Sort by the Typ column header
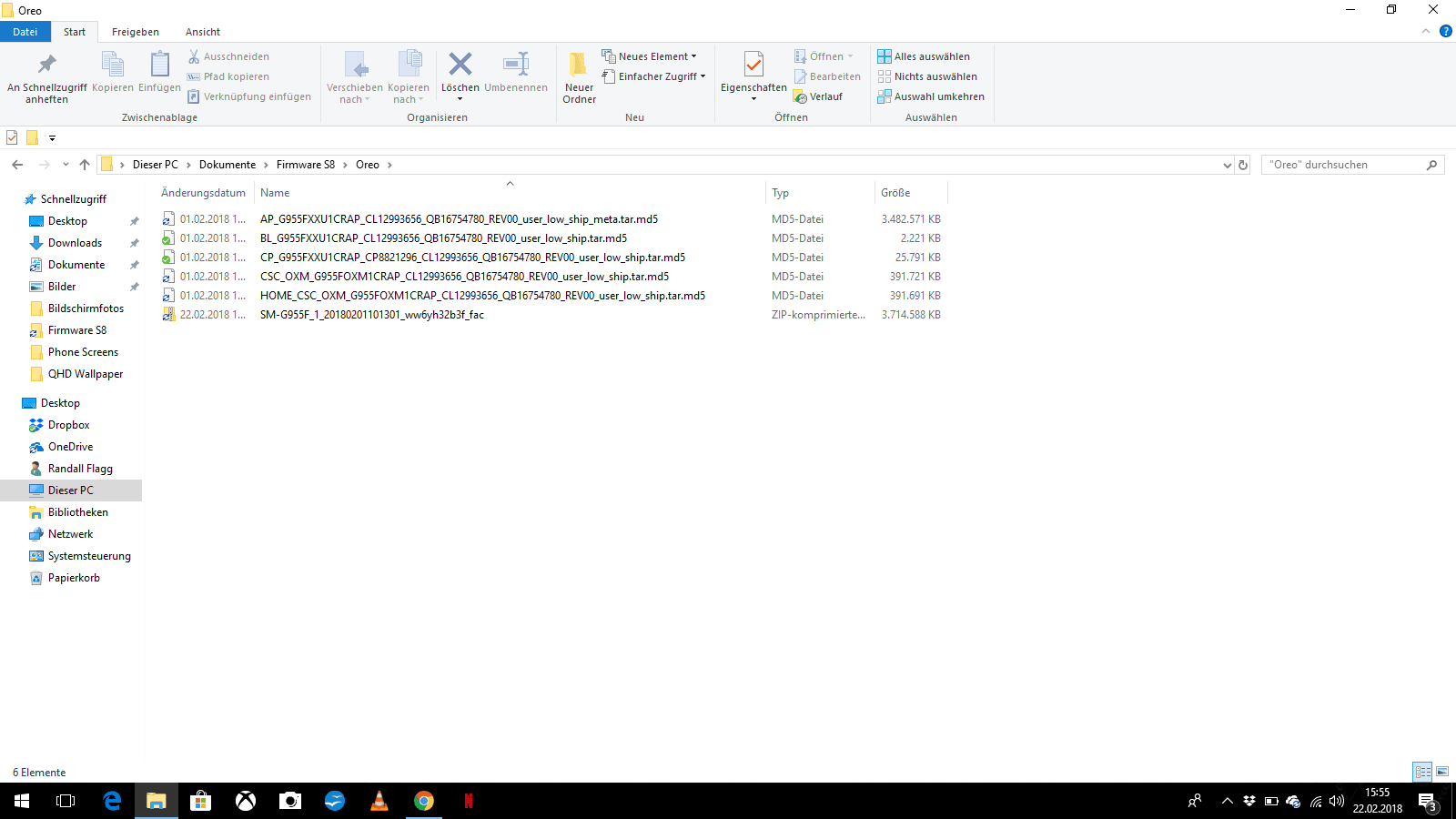 point(819,193)
